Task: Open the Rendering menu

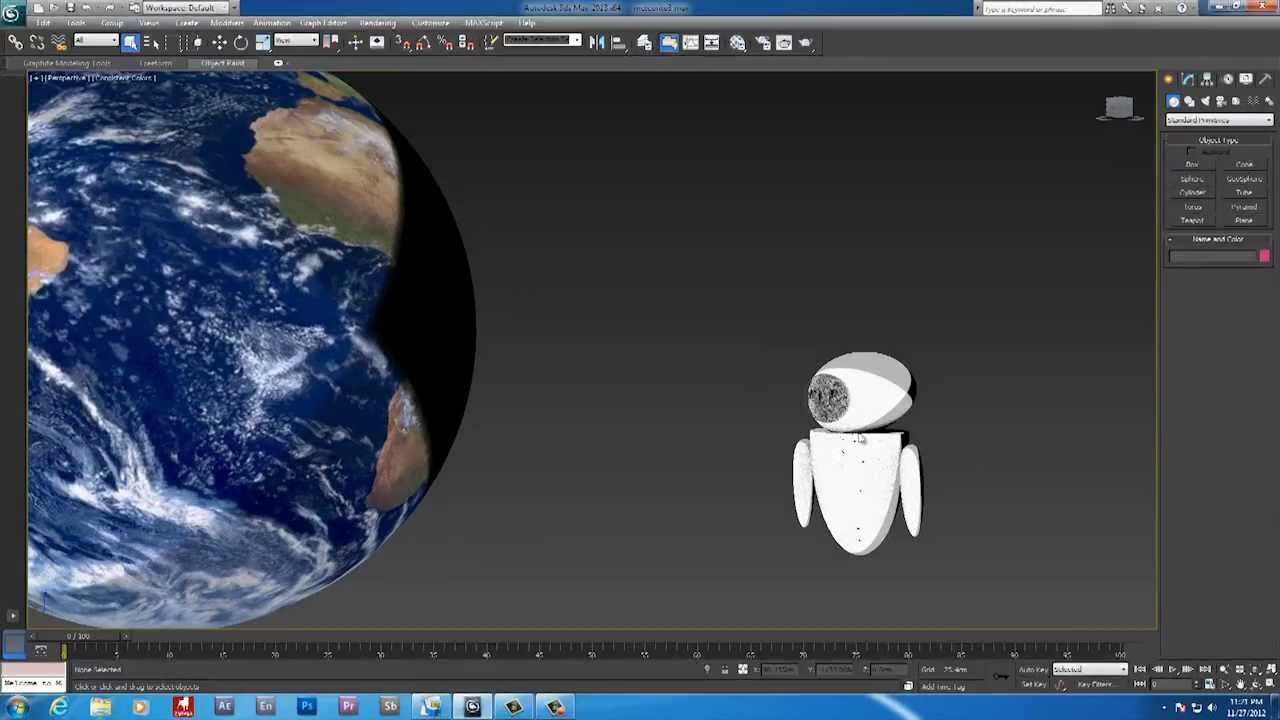Action: [x=377, y=23]
